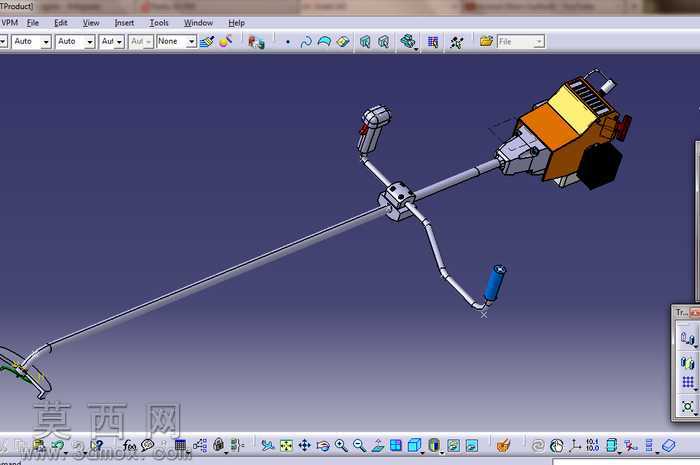Click the black and green crossed-tools icon
700x465 pixels.
(456, 42)
